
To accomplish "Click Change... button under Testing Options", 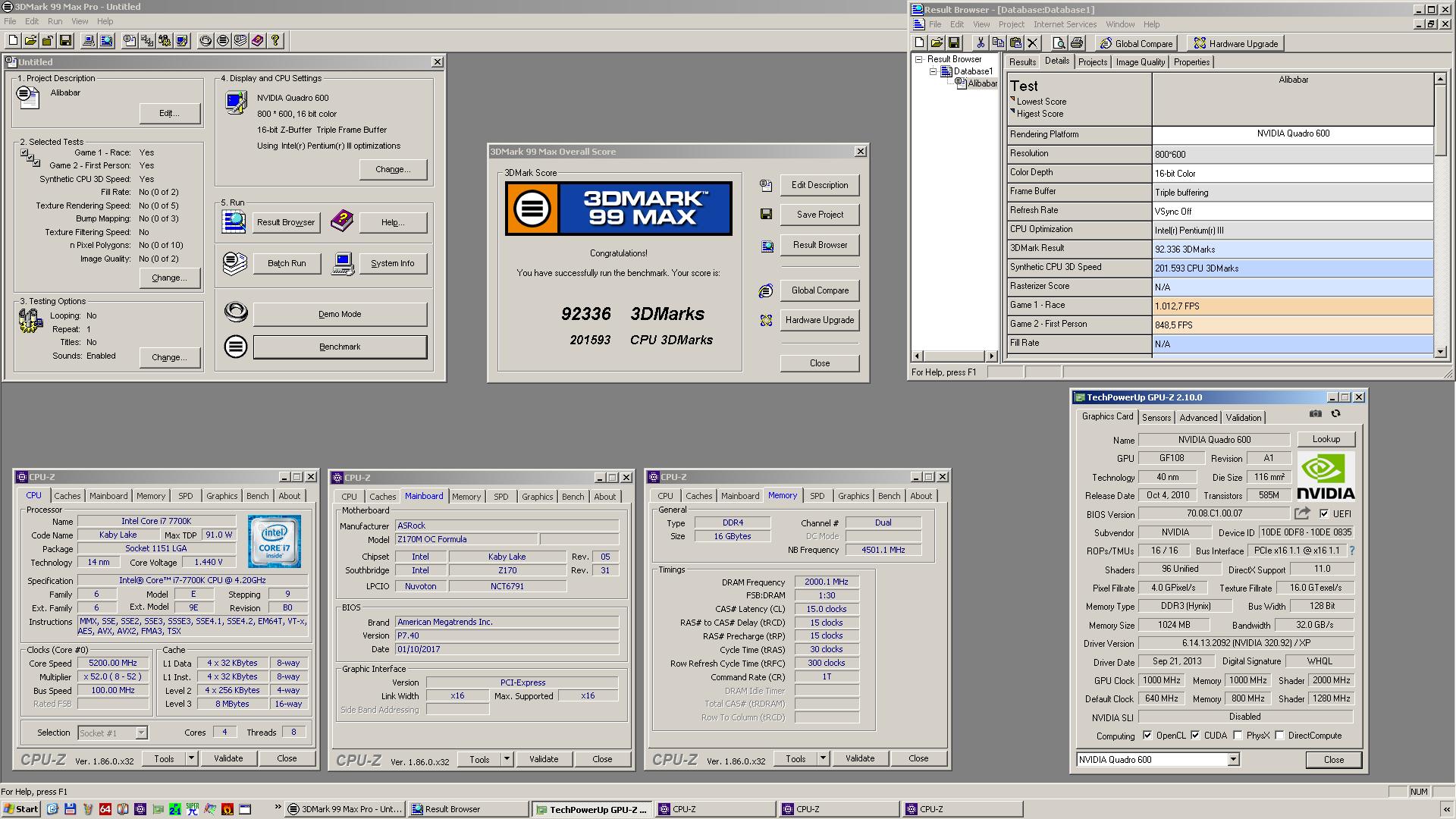I will pos(170,357).
